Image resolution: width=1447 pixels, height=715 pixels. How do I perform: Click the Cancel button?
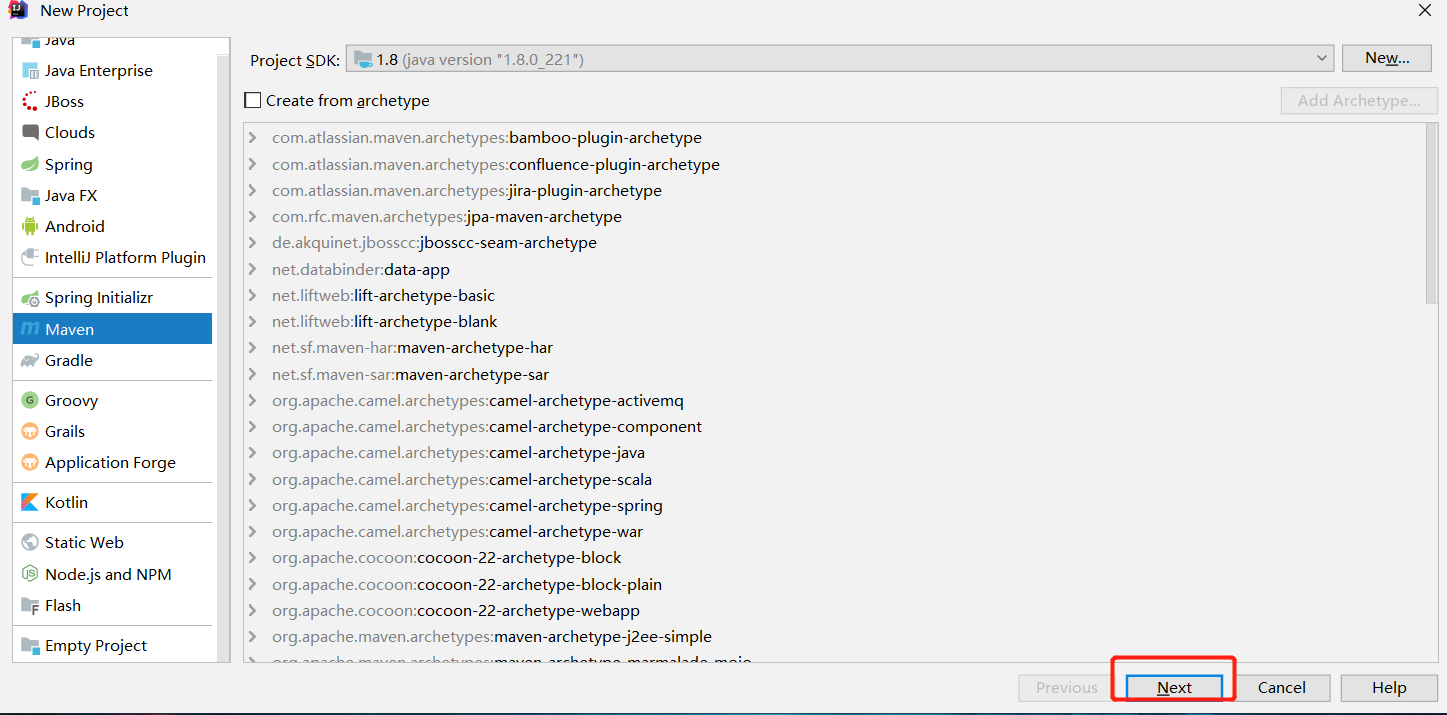point(1282,688)
